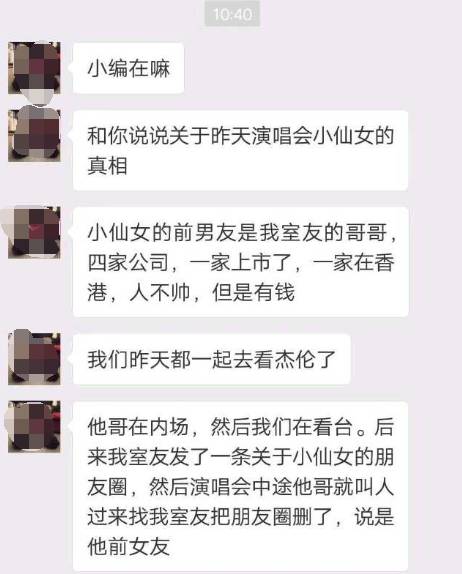Open profile via avatar next to '和你说说关于昨天演唱会' message
462x574 pixels.
pos(34,135)
